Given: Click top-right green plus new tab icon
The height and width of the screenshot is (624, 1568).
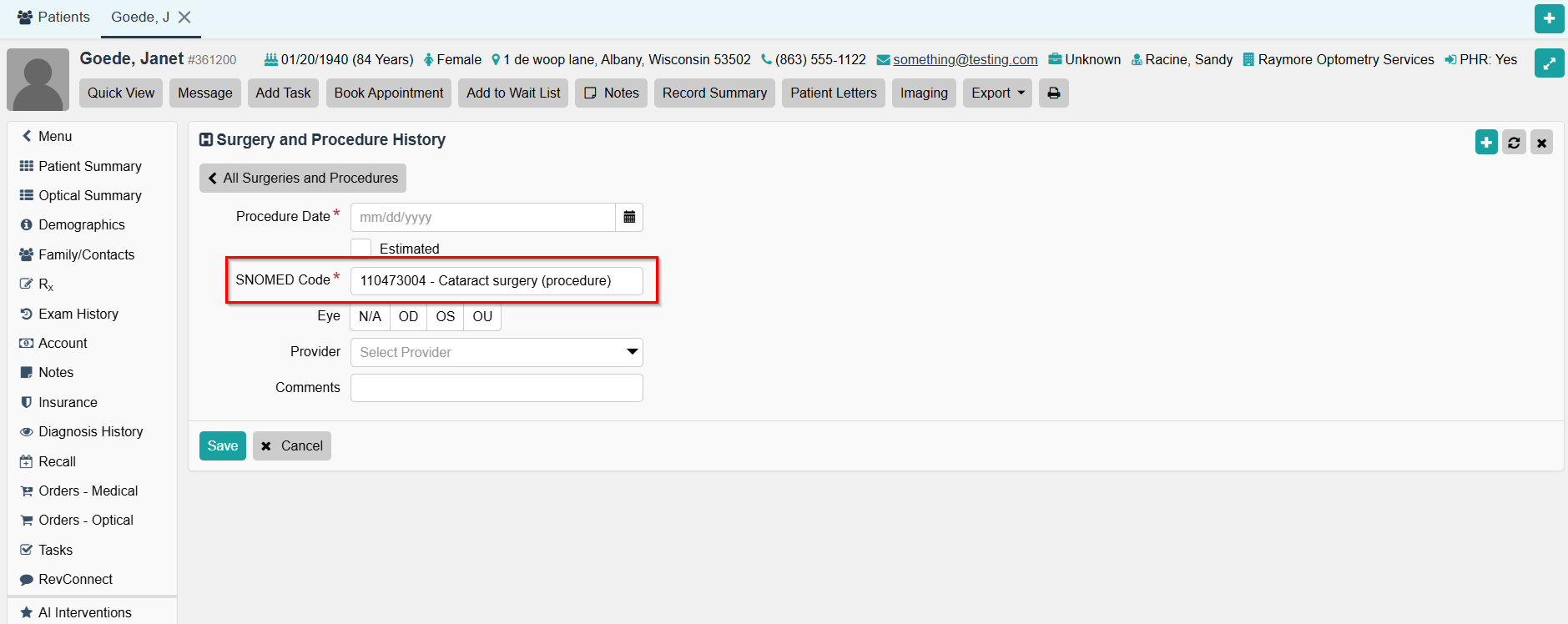Looking at the screenshot, I should pyautogui.click(x=1549, y=18).
